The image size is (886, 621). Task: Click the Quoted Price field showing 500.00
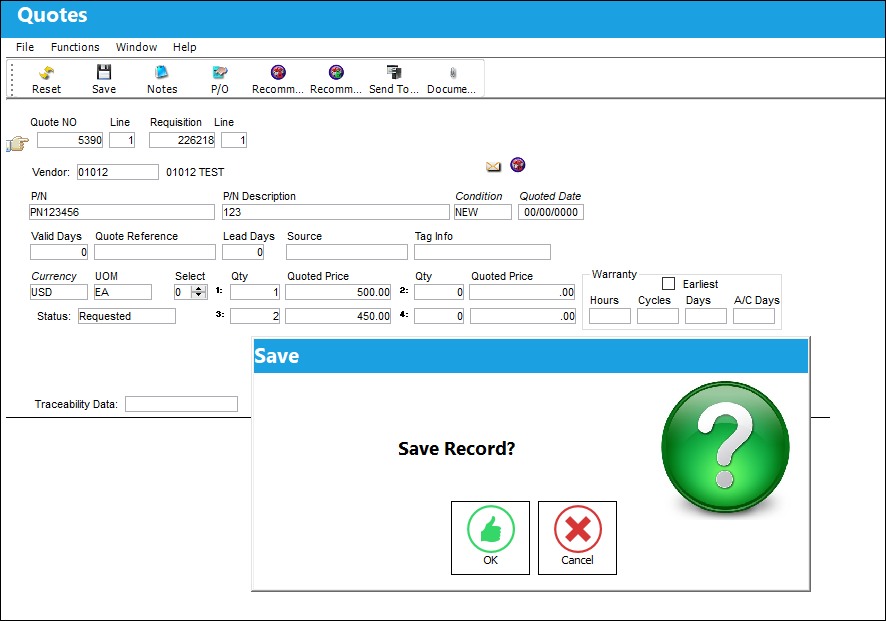click(338, 292)
